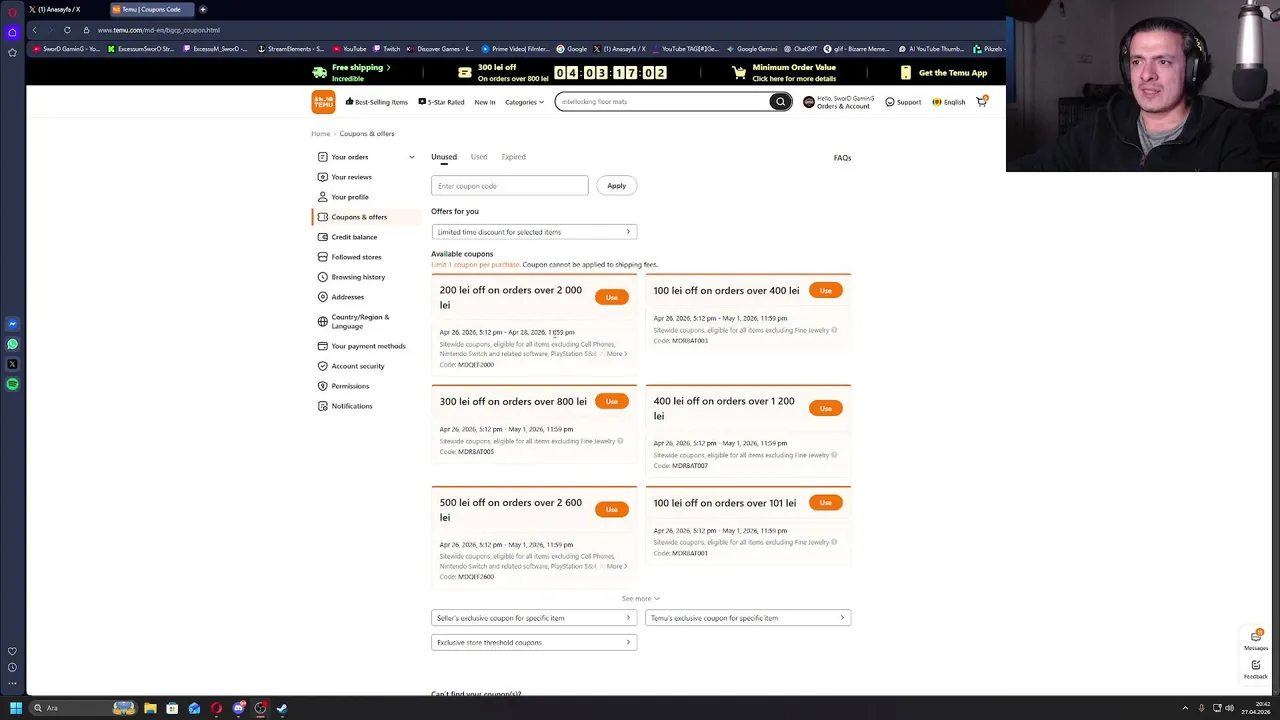Click the info icon on 300 lei off coupon
Viewport: 1280px width, 720px height.
point(620,441)
